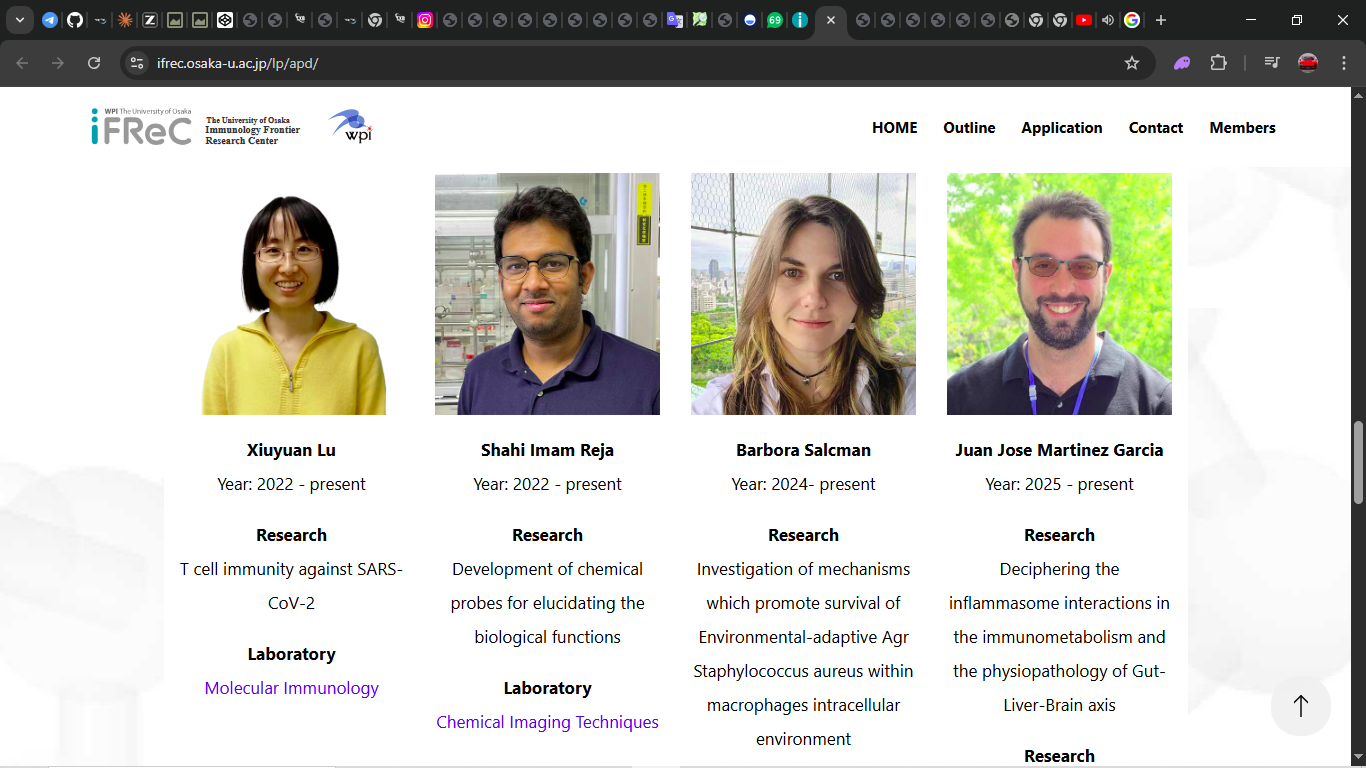Bookmark this page with the star
Viewport: 1366px width, 768px height.
(x=1132, y=63)
